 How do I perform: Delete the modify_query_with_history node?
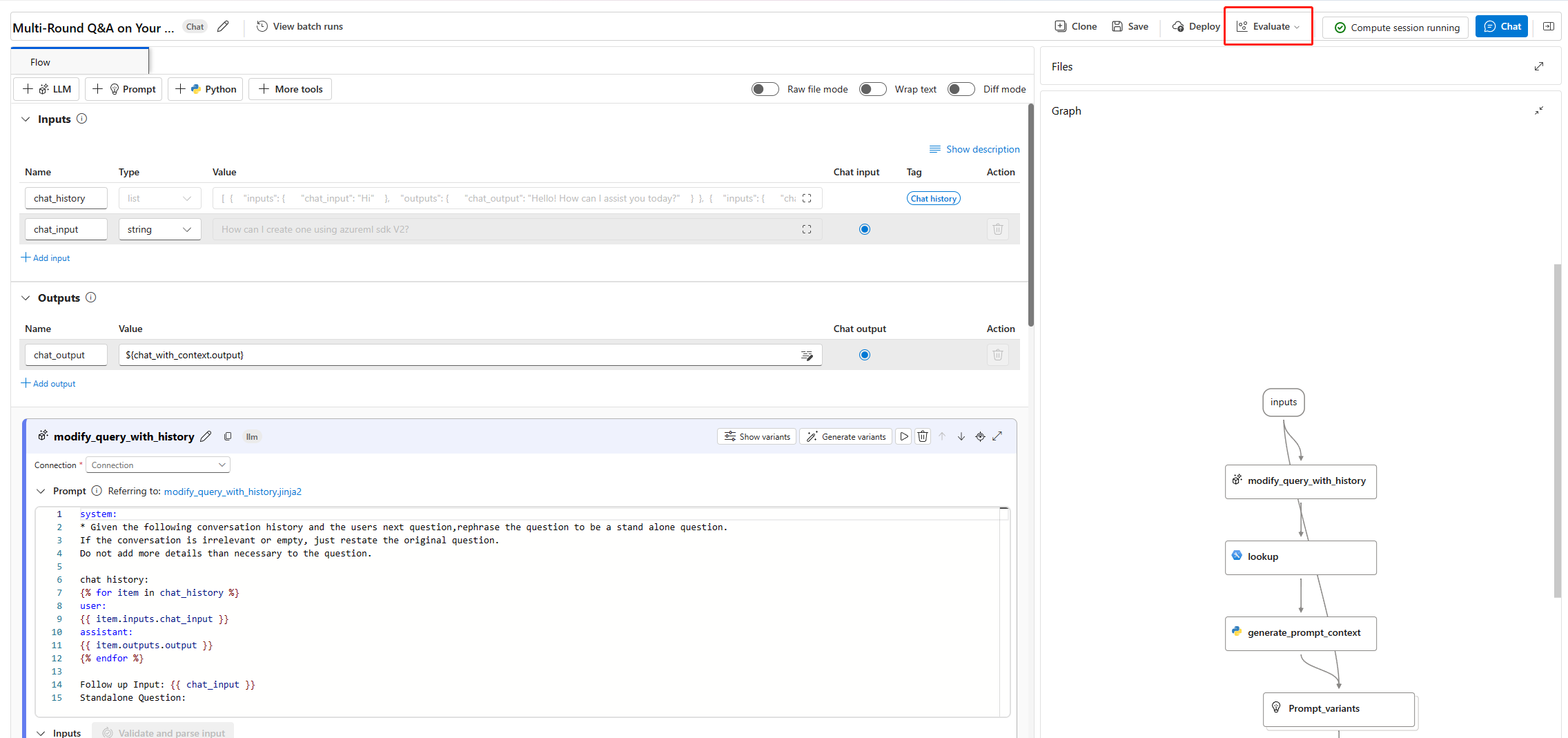(923, 436)
